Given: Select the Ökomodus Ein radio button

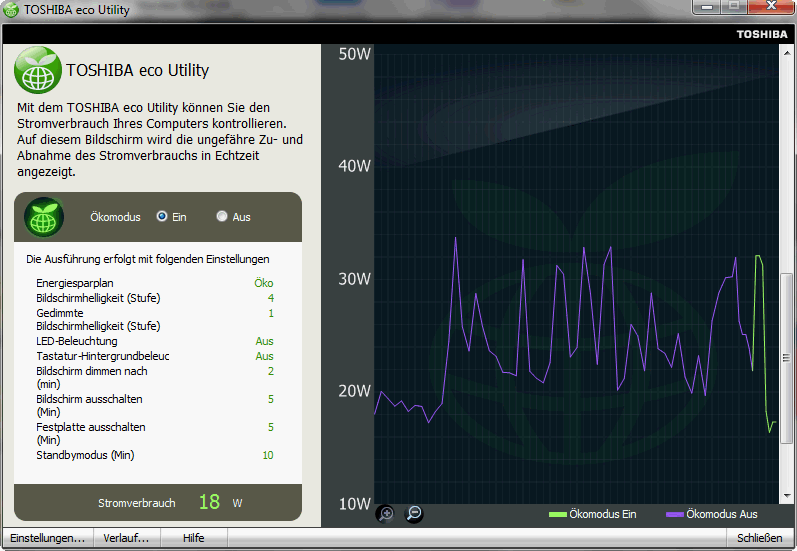Looking at the screenshot, I should (x=162, y=216).
